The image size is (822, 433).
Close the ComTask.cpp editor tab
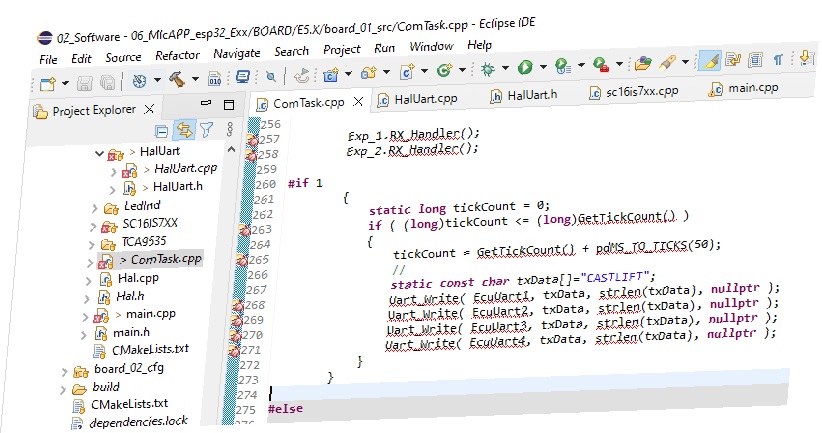358,101
